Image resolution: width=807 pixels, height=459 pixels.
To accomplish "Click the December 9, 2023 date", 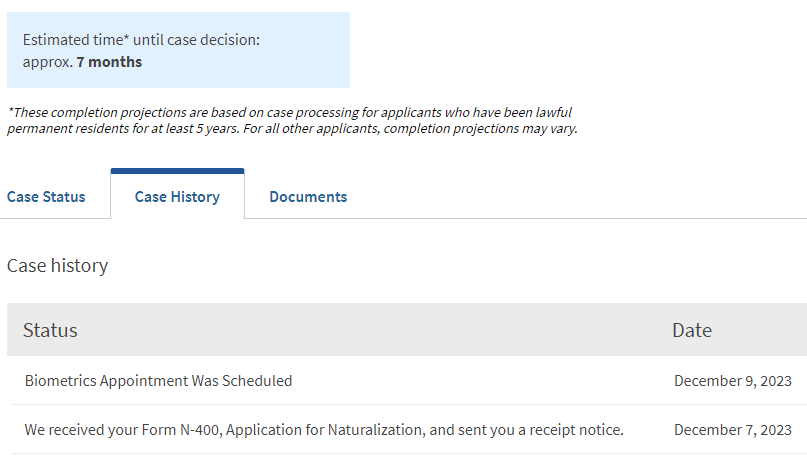I will coord(732,381).
